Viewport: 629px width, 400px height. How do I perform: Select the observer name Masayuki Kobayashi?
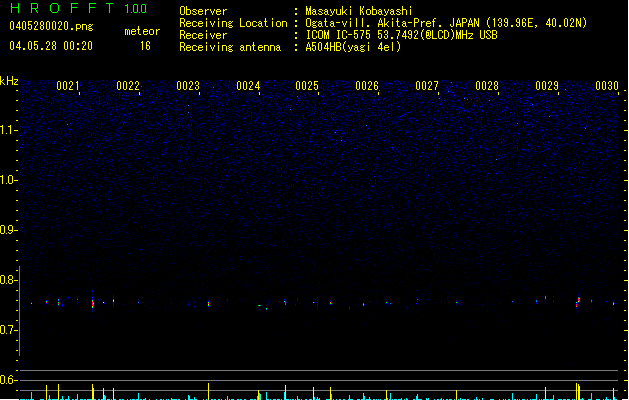pyautogui.click(x=359, y=11)
